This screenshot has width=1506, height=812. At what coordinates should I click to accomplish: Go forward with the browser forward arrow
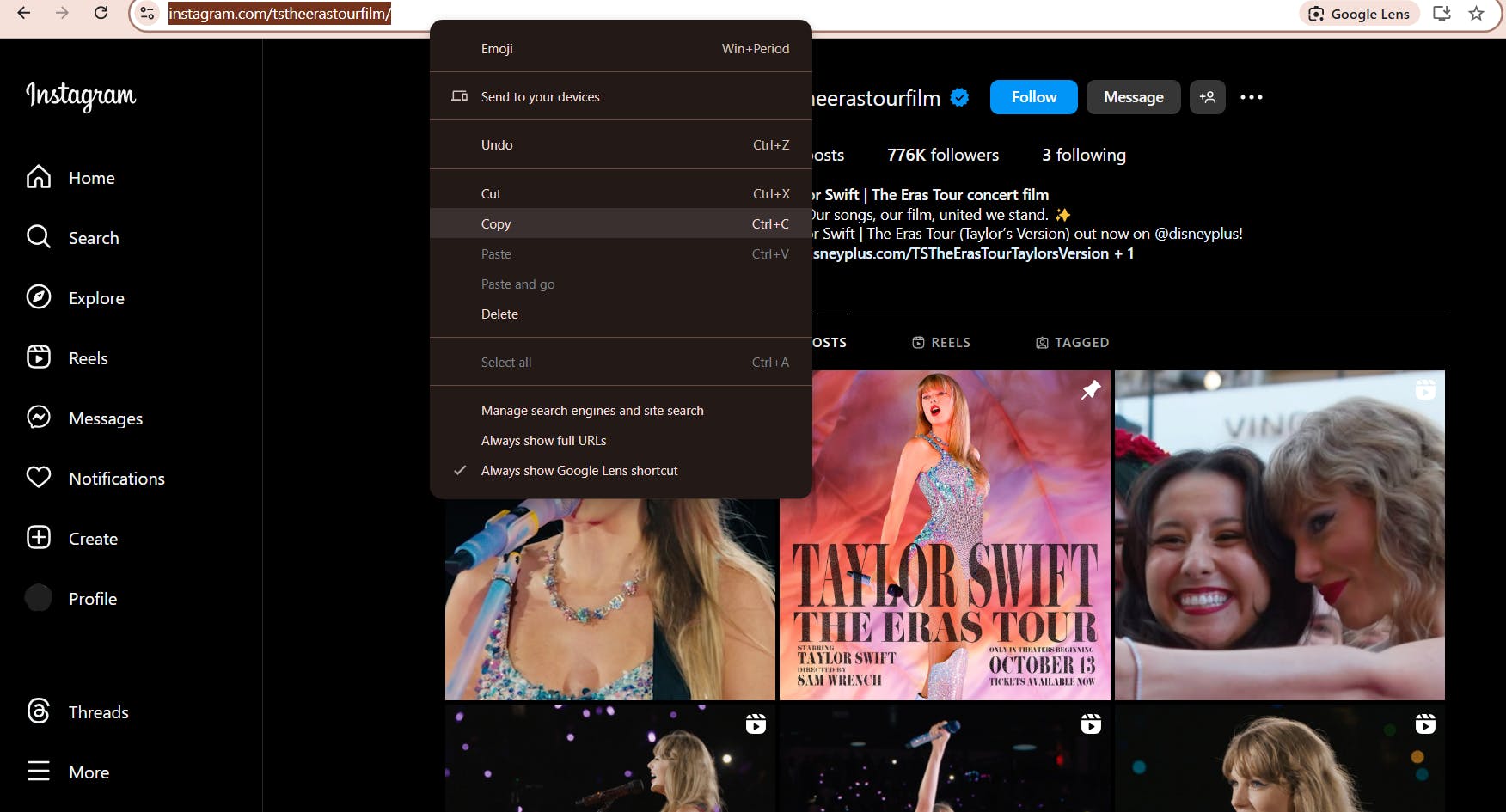[x=62, y=13]
